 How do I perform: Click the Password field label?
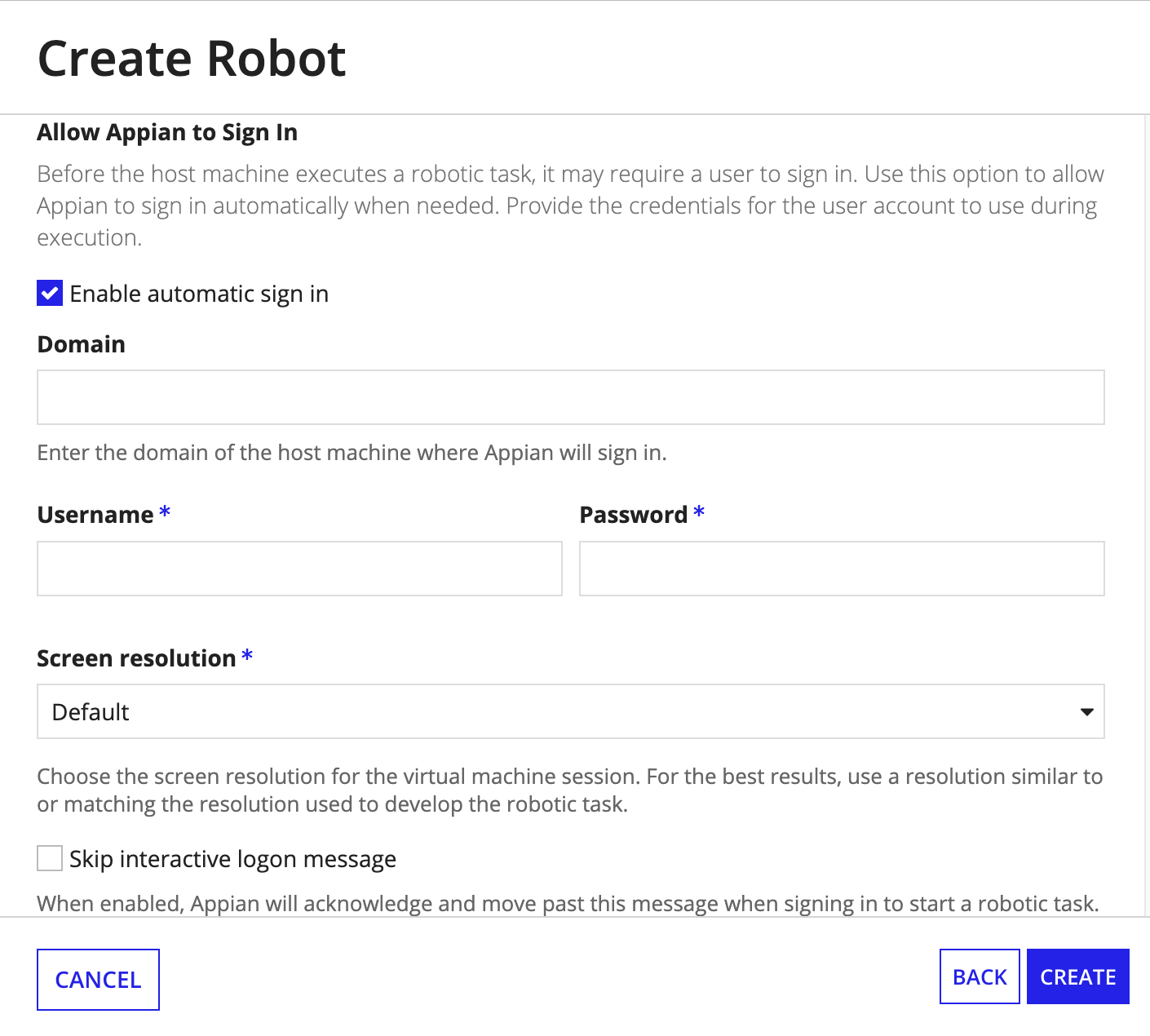[634, 515]
